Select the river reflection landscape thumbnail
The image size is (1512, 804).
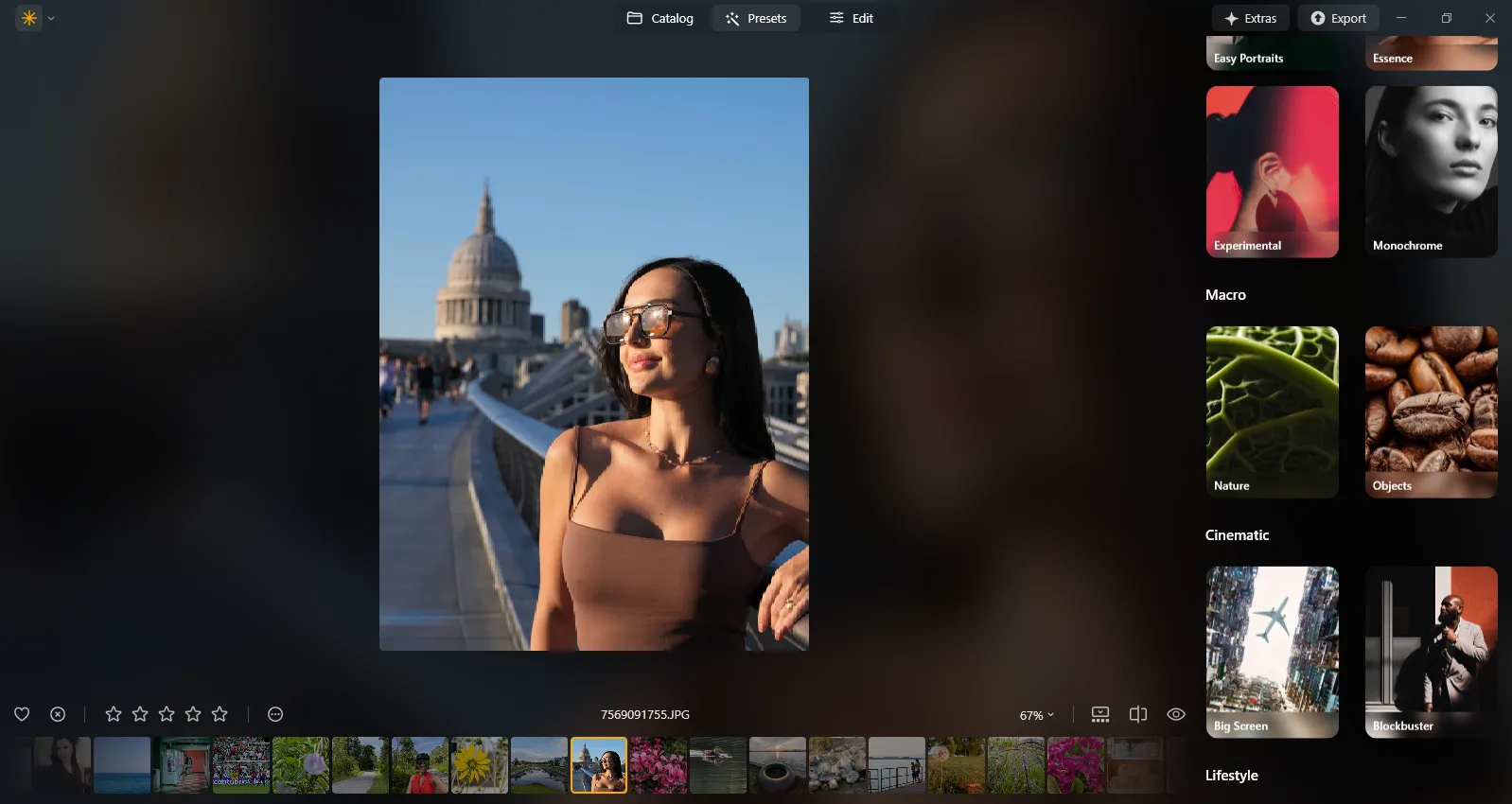click(539, 765)
